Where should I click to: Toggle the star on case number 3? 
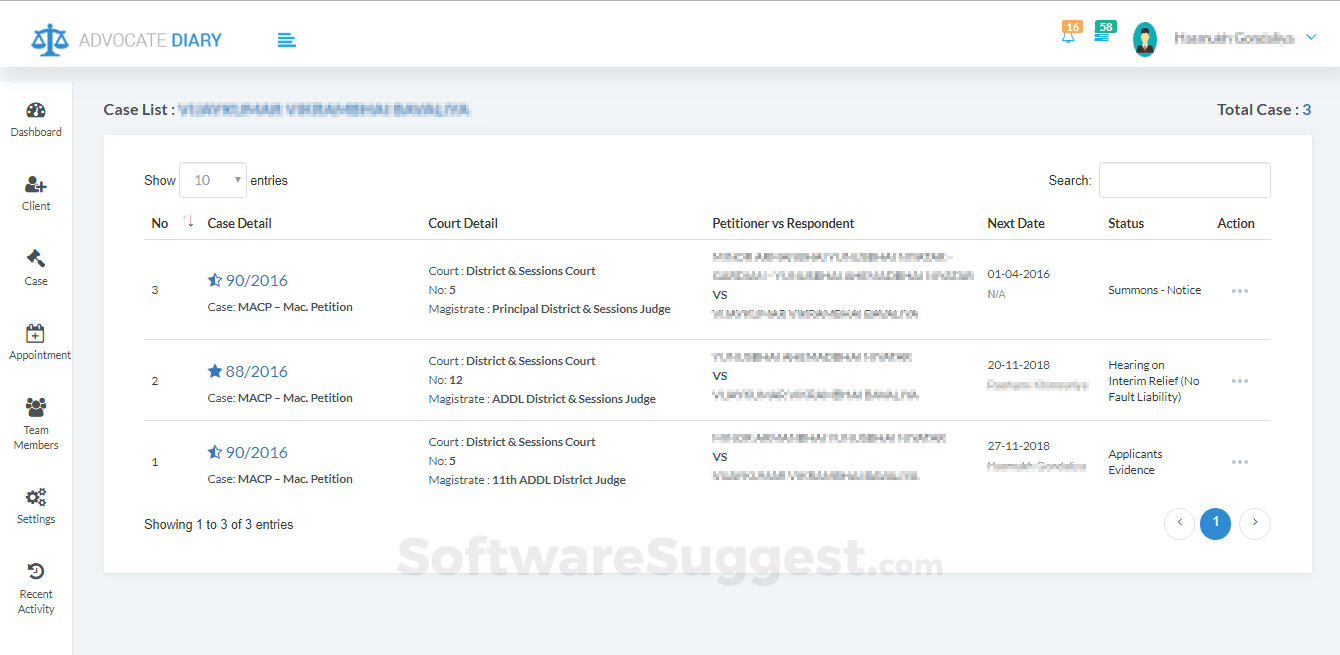click(215, 280)
